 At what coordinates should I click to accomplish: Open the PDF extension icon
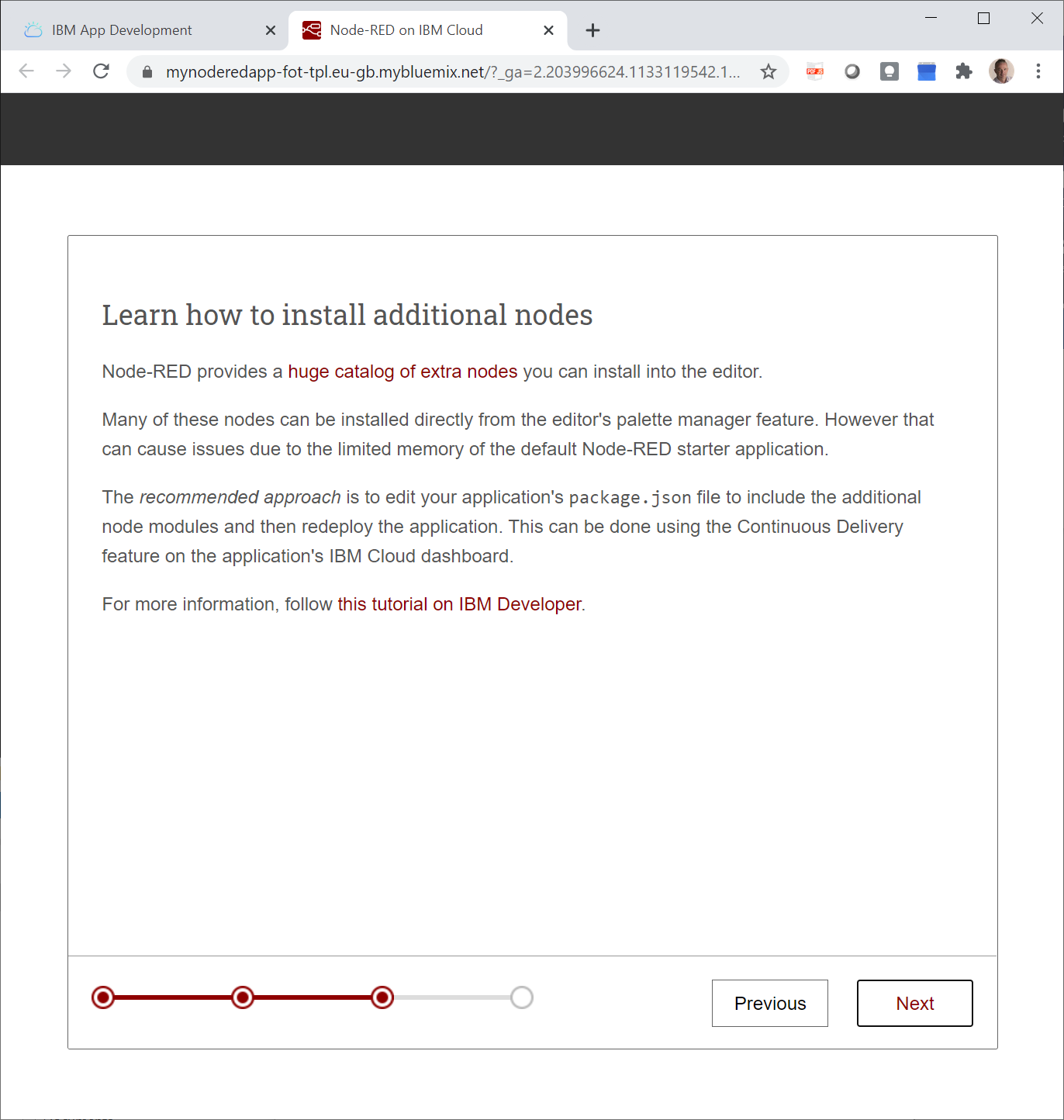coord(815,71)
